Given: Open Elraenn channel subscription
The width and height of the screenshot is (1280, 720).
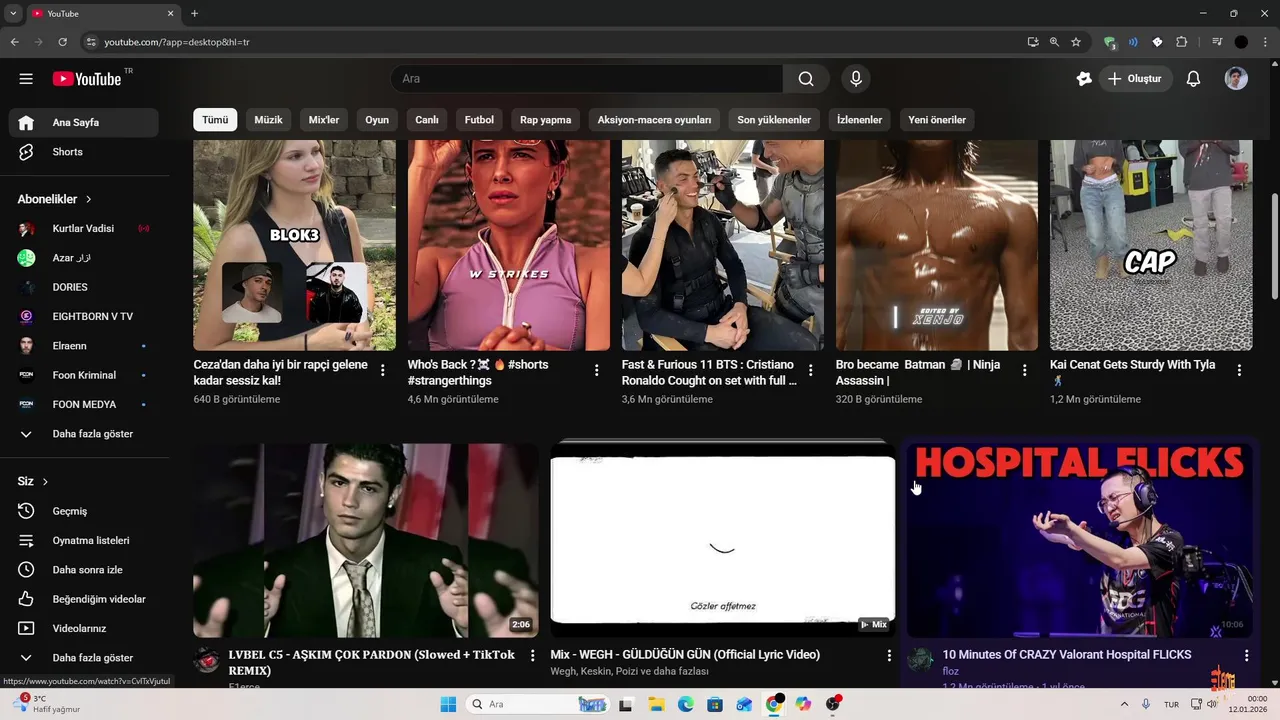Looking at the screenshot, I should tap(84, 346).
